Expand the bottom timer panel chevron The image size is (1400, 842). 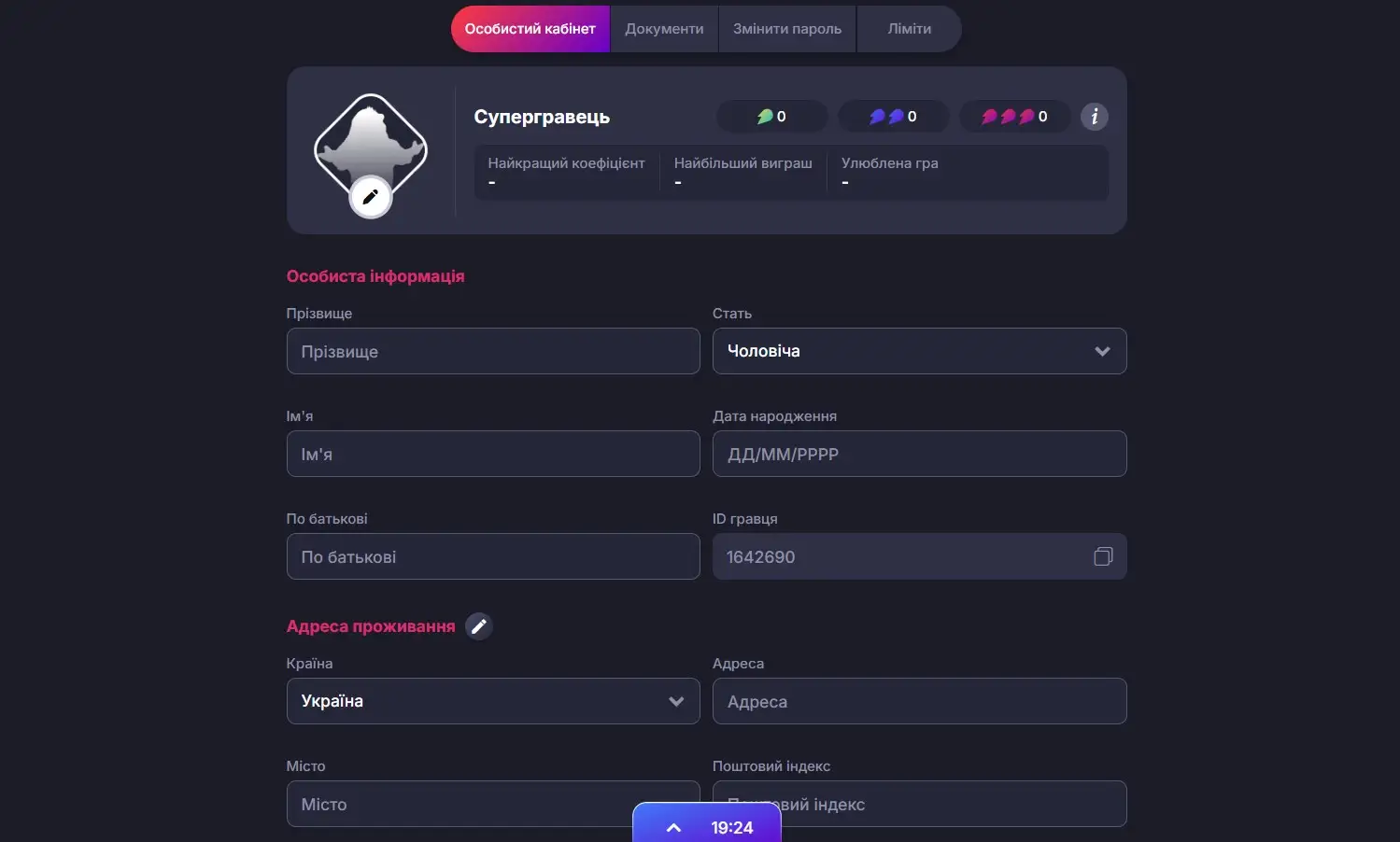673,827
